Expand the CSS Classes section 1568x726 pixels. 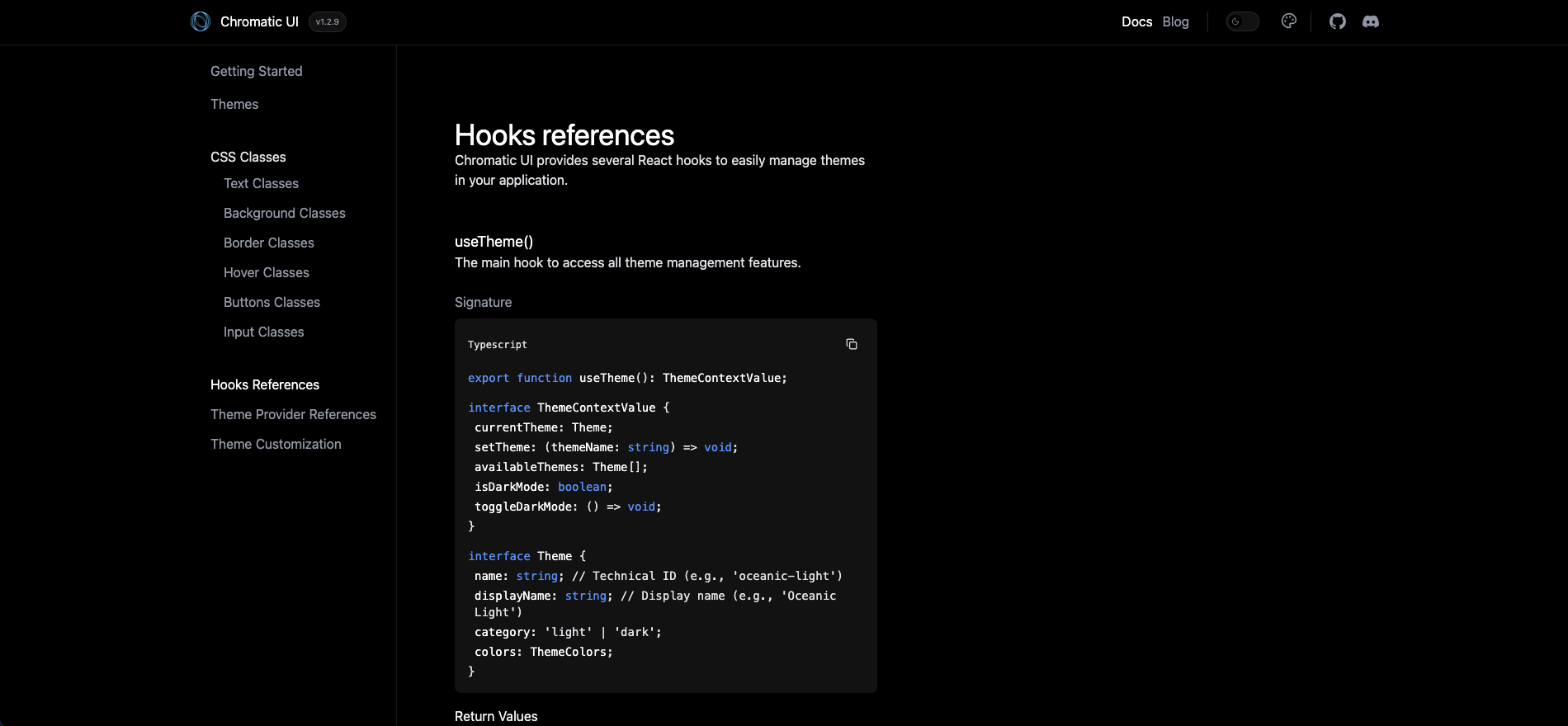[x=248, y=157]
